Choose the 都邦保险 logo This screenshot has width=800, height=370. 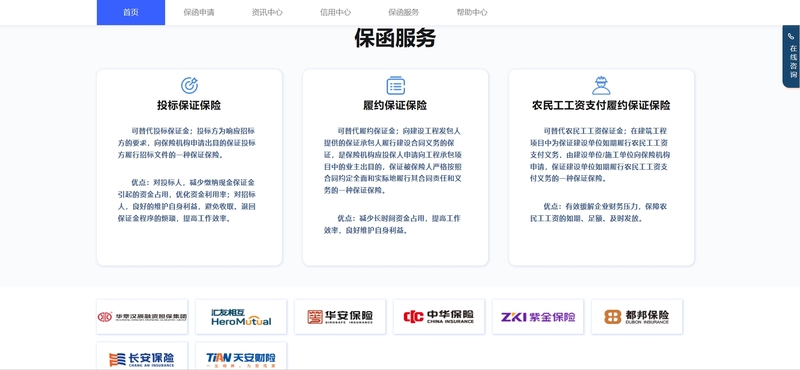pos(637,317)
